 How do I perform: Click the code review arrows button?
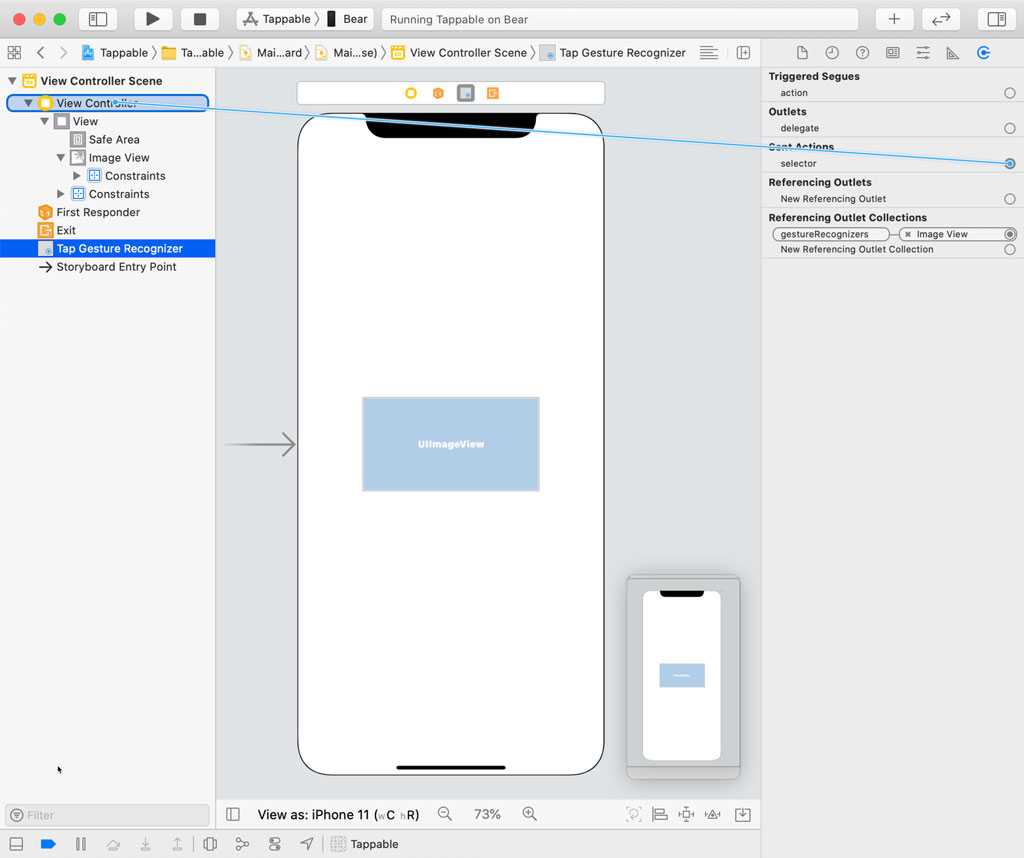pos(941,19)
